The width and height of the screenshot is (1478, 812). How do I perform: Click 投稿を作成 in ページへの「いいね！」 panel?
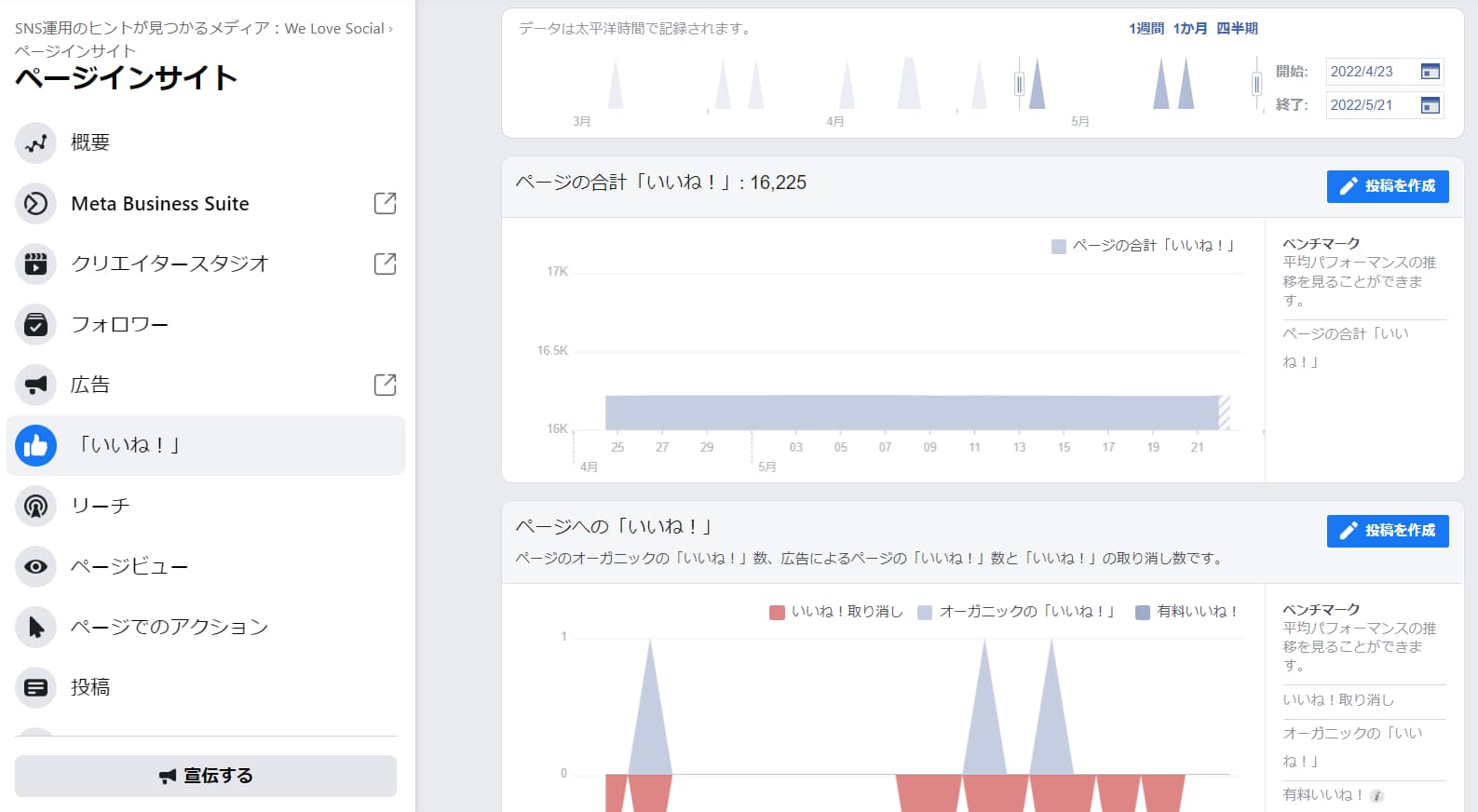(x=1388, y=531)
